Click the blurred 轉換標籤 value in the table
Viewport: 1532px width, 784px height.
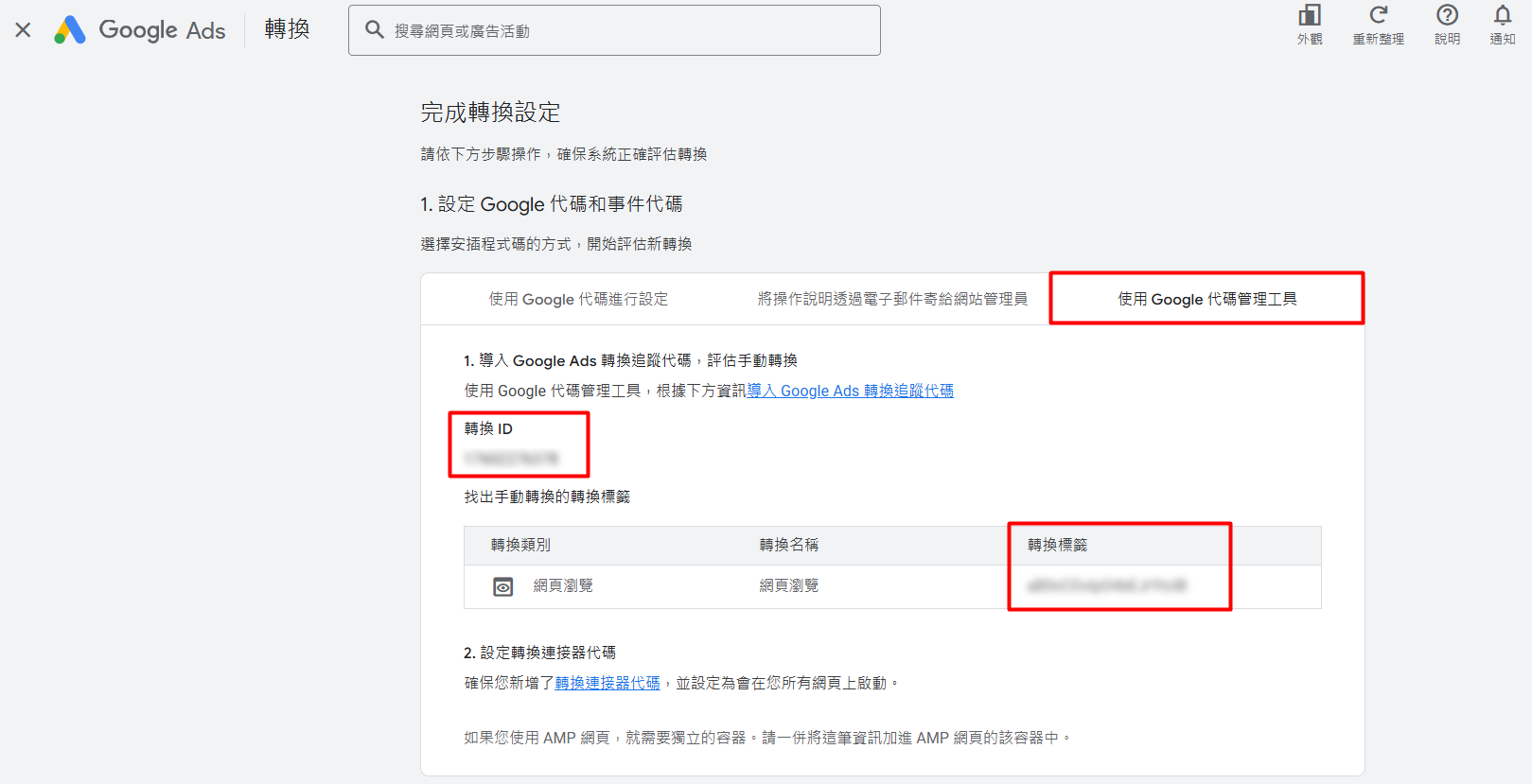(x=1106, y=586)
